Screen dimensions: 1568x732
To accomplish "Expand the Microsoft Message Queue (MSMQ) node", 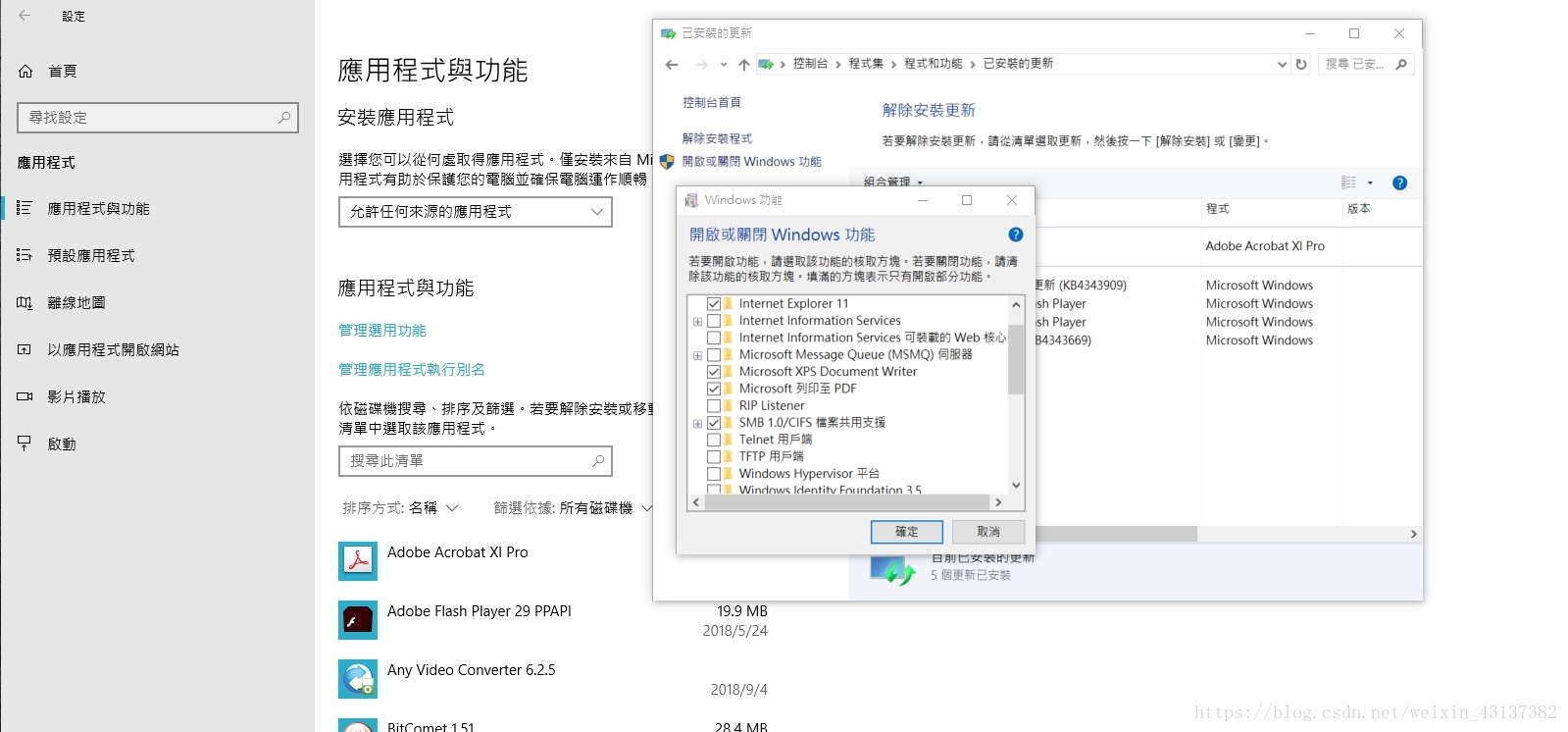I will coord(697,355).
